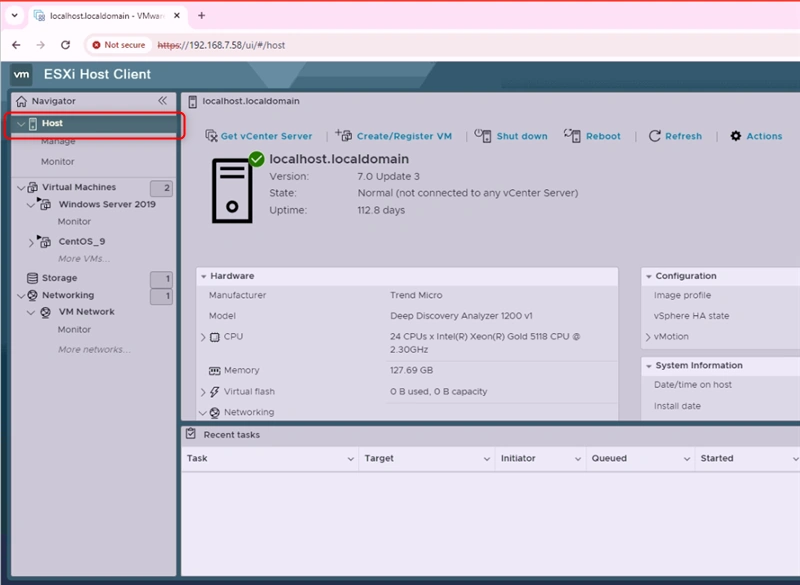
Task: Click the Storage count badge
Action: click(x=161, y=279)
